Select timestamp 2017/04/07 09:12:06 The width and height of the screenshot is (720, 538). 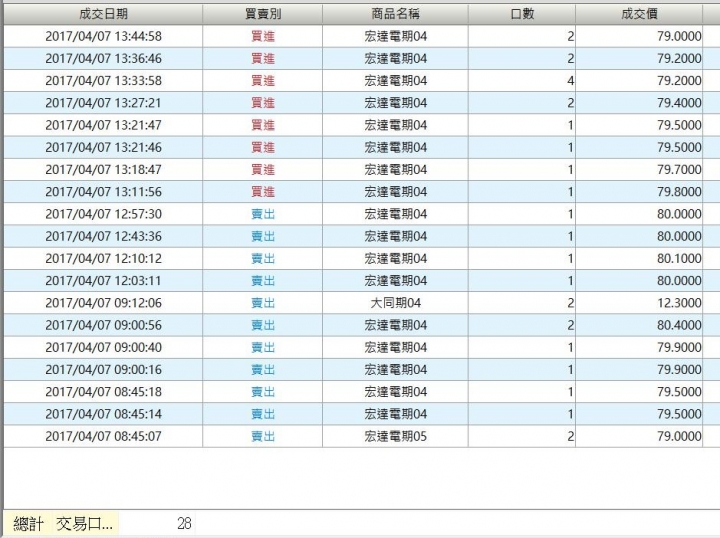pyautogui.click(x=103, y=303)
